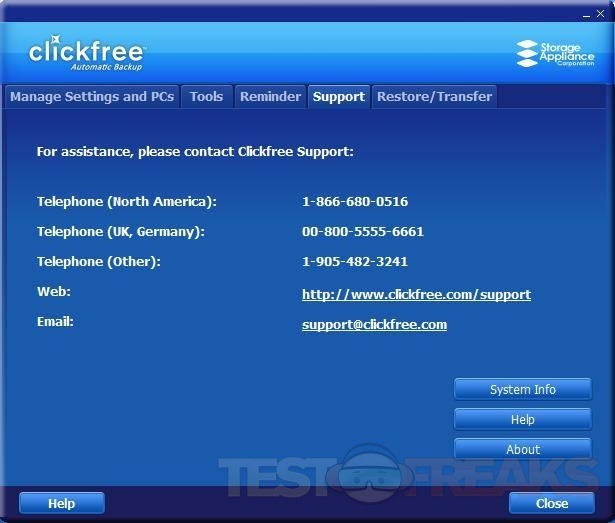Viewport: 615px width, 523px height.
Task: Click the 'For assistance' heading text
Action: pyautogui.click(x=195, y=152)
